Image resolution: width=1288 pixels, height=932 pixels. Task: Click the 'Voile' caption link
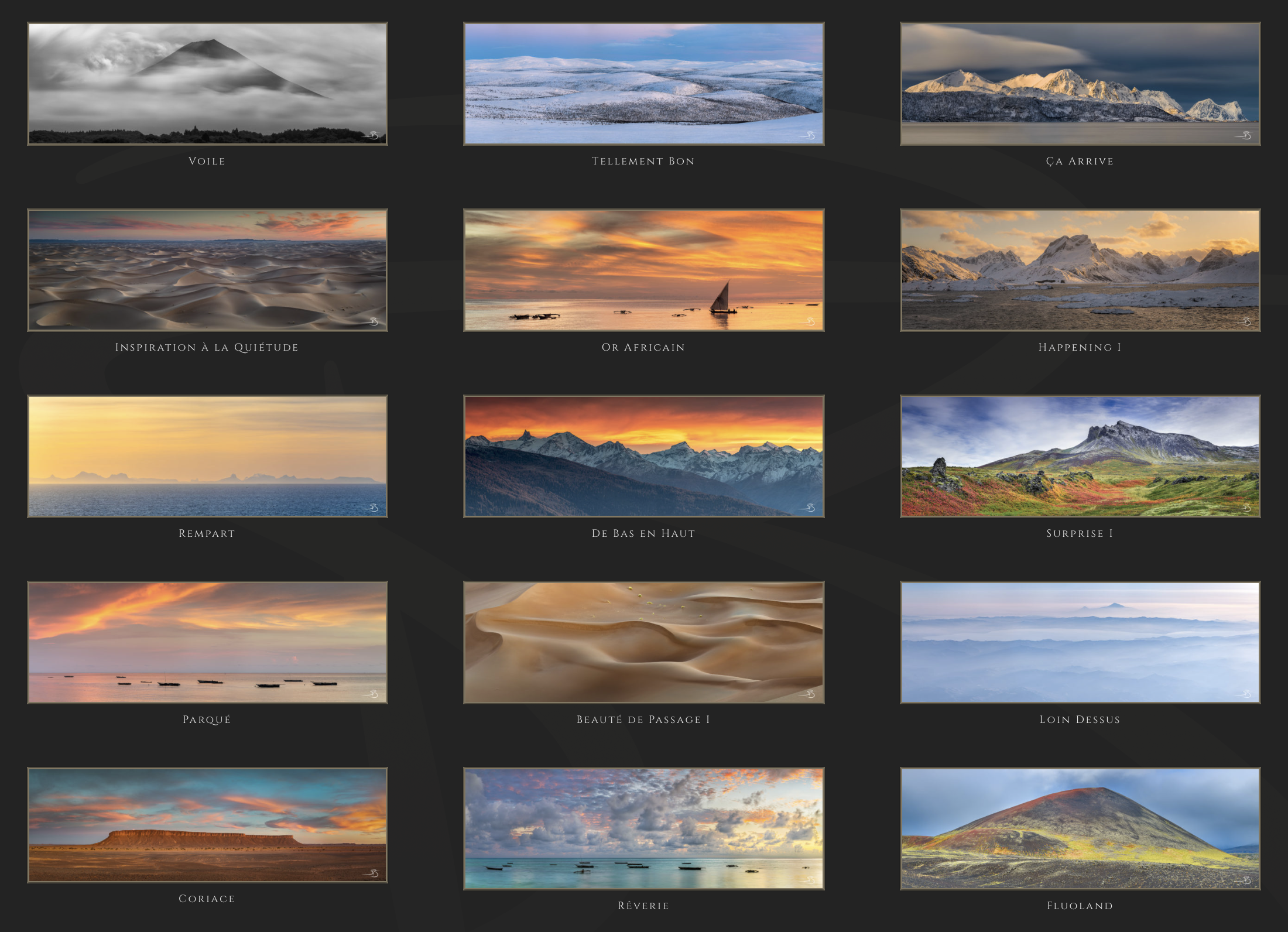point(207,161)
